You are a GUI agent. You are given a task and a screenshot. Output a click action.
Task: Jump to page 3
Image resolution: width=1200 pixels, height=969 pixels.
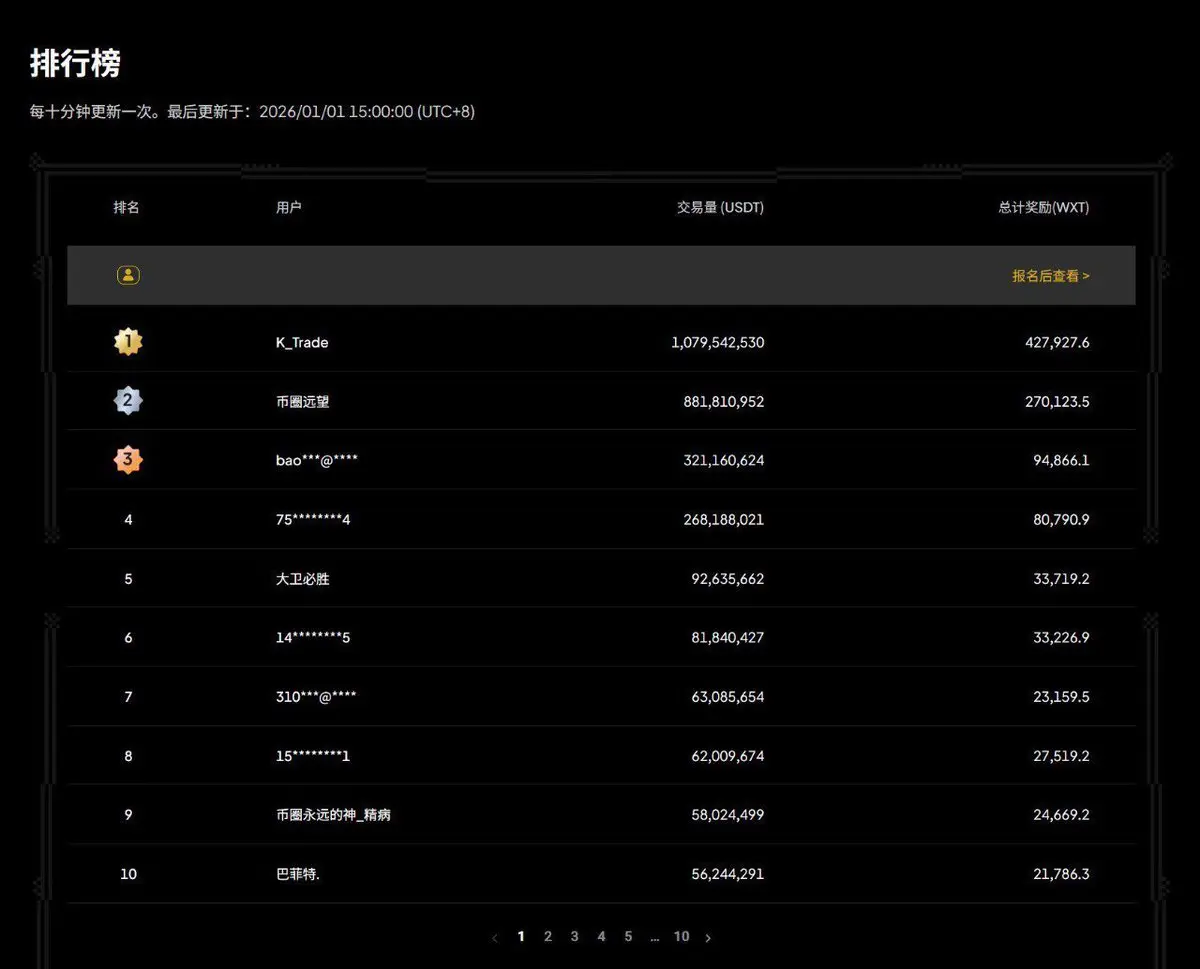pos(574,937)
